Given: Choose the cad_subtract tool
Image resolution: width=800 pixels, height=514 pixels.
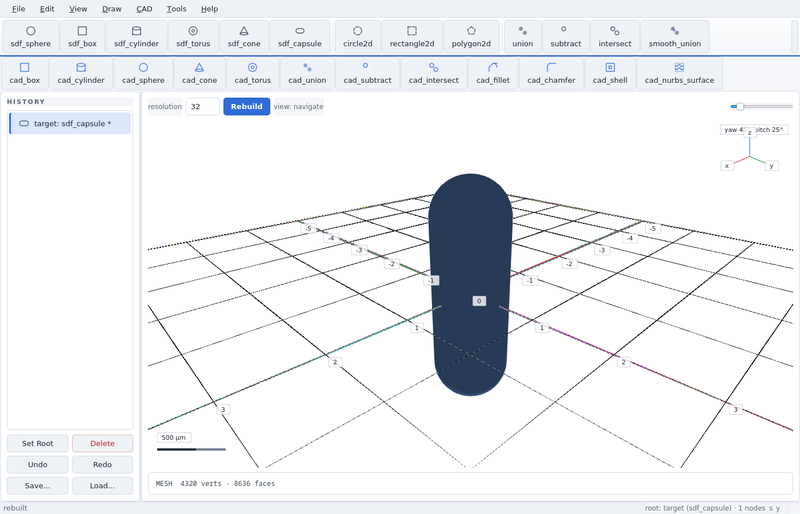Looking at the screenshot, I should [367, 74].
